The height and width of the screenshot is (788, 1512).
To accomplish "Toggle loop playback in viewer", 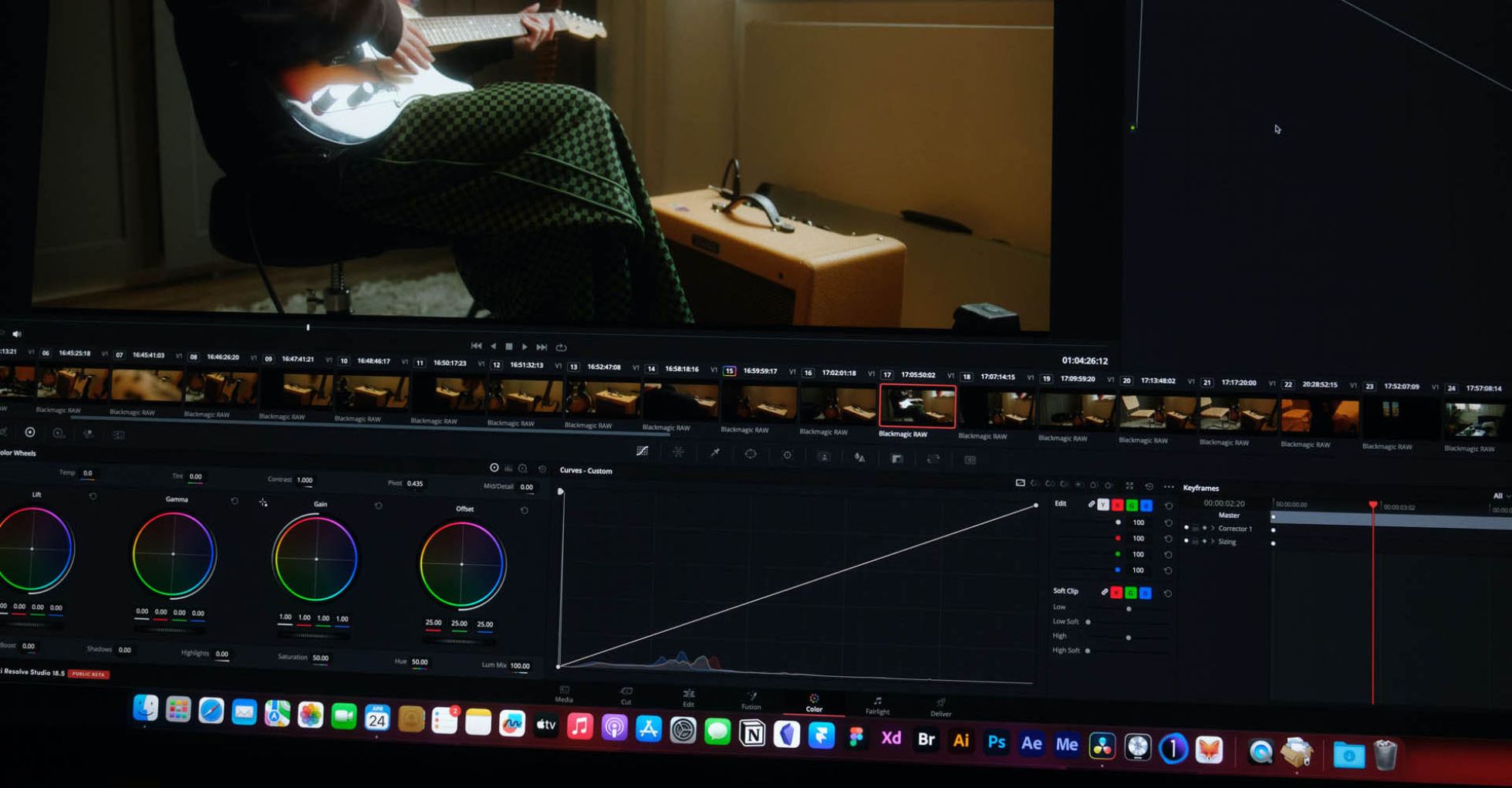I will pos(562,348).
